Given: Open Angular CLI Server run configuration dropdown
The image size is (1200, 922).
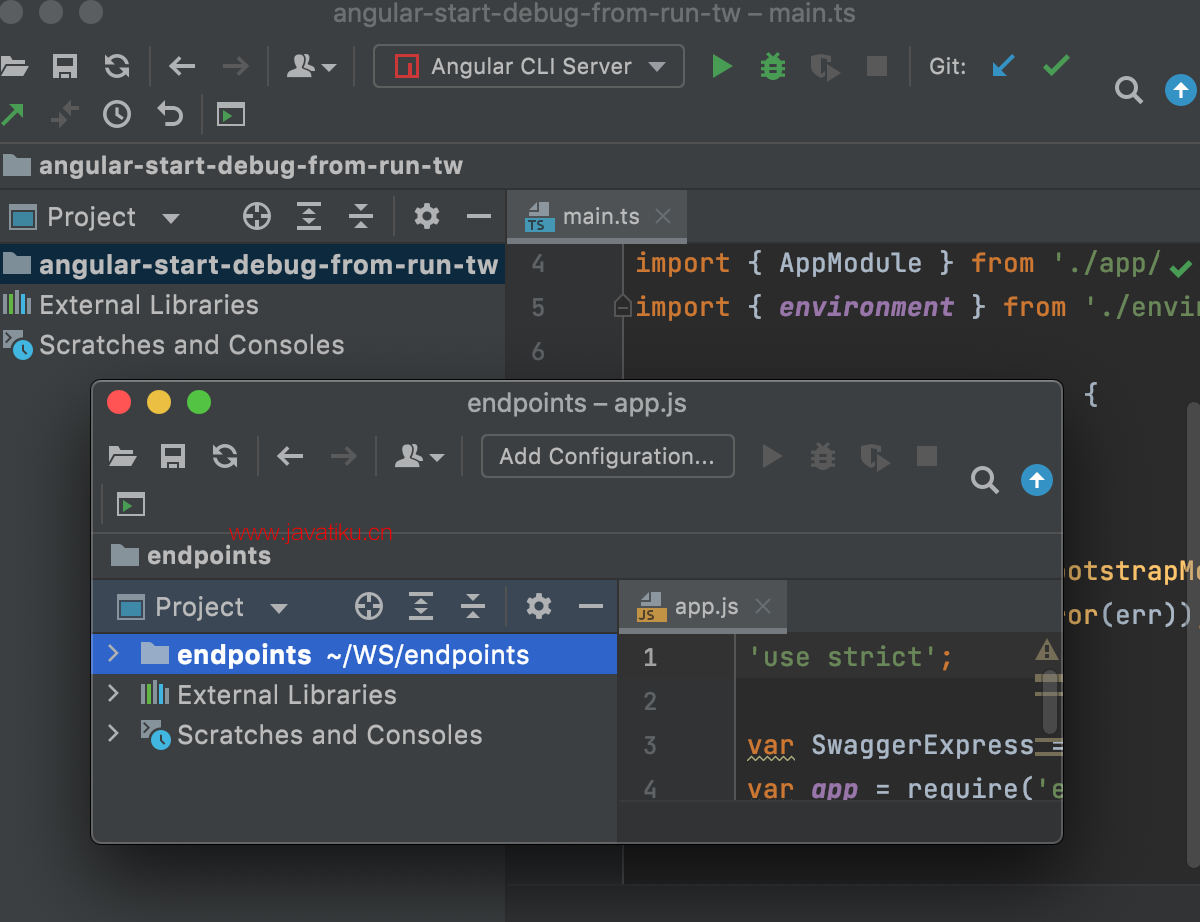Looking at the screenshot, I should [x=529, y=67].
